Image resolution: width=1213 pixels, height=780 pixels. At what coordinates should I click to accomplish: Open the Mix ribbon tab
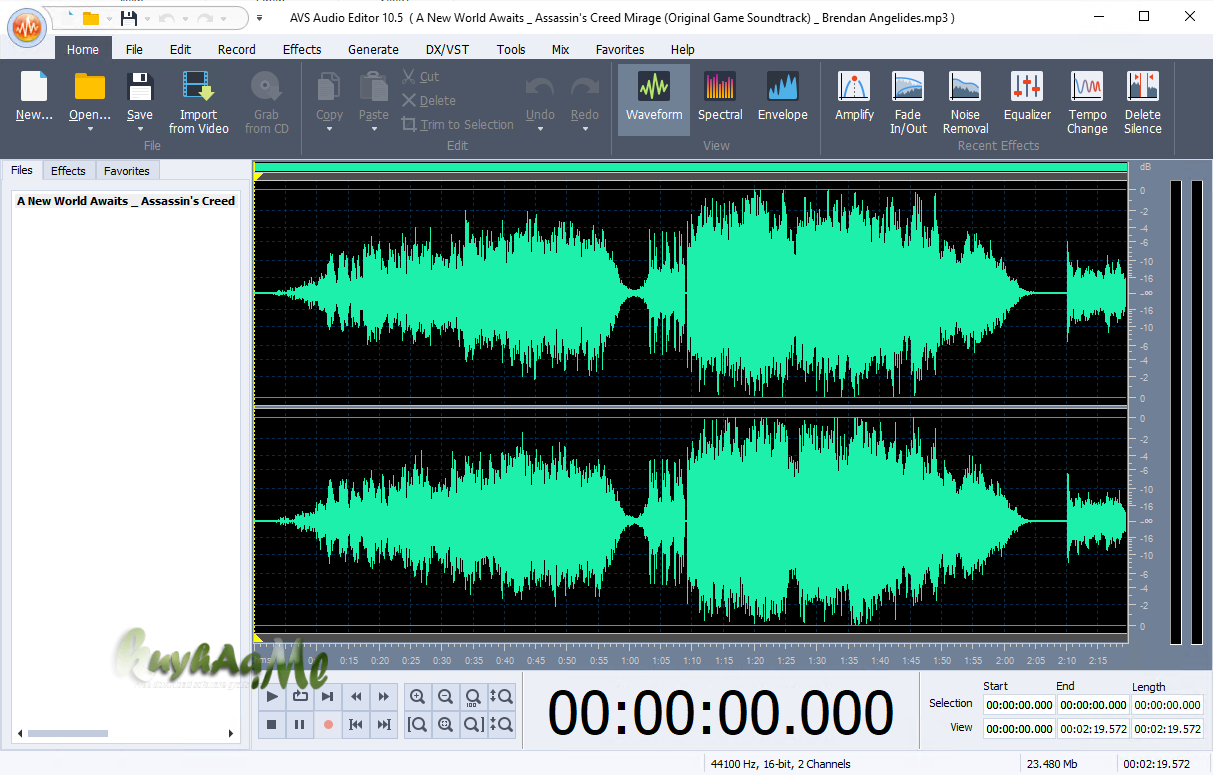561,49
